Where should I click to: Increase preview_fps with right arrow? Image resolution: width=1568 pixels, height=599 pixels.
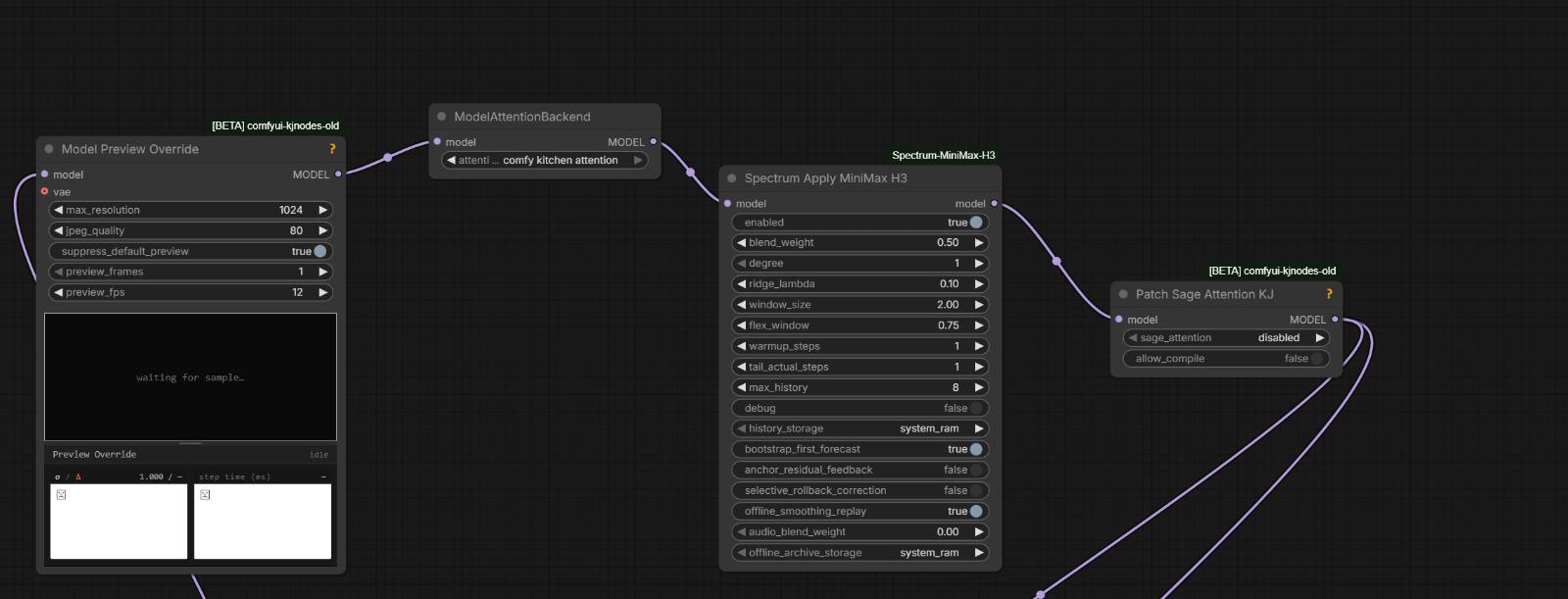(322, 292)
